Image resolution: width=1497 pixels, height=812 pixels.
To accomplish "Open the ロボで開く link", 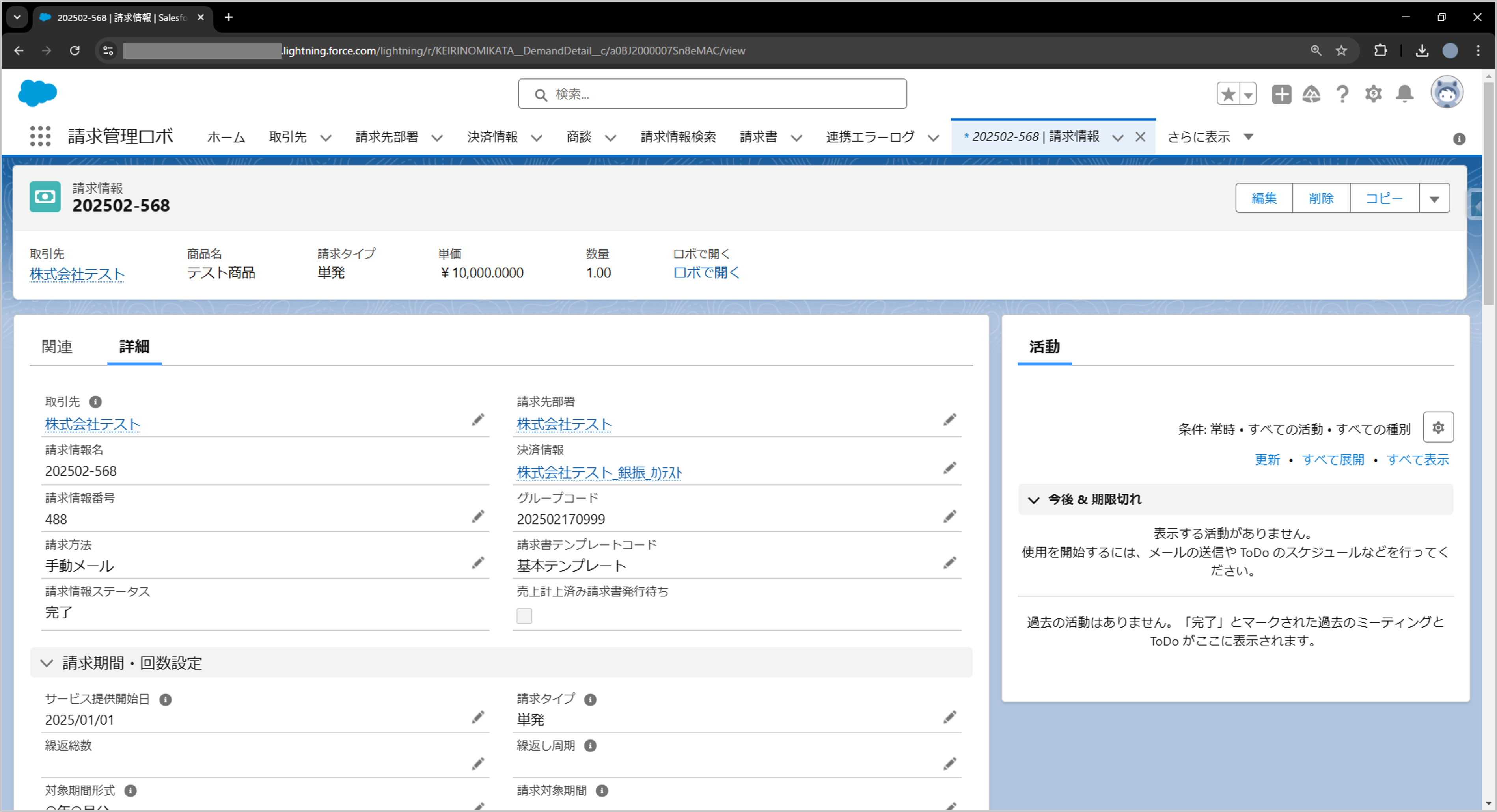I will tap(706, 273).
